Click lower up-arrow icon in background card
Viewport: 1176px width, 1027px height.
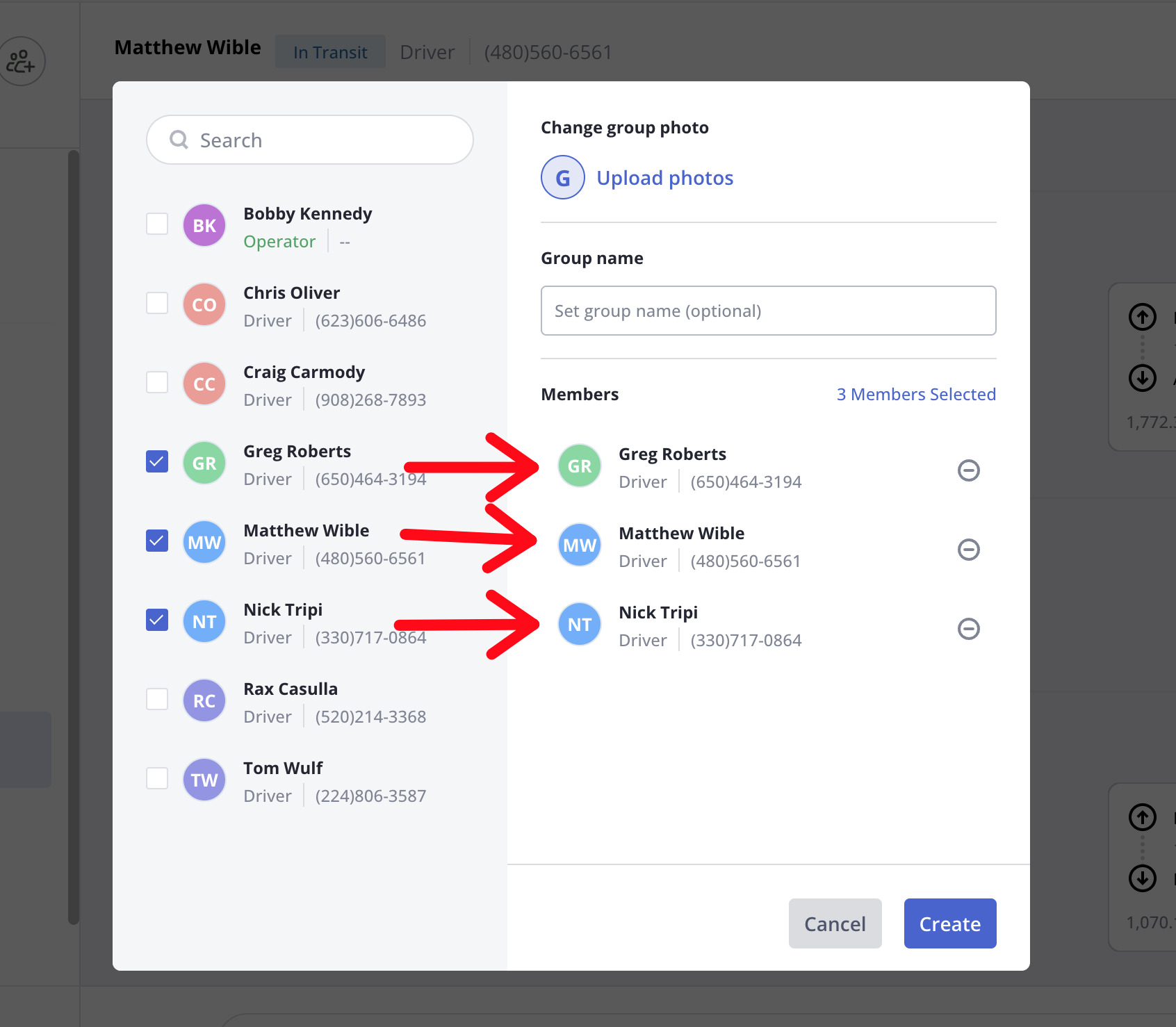1142,817
